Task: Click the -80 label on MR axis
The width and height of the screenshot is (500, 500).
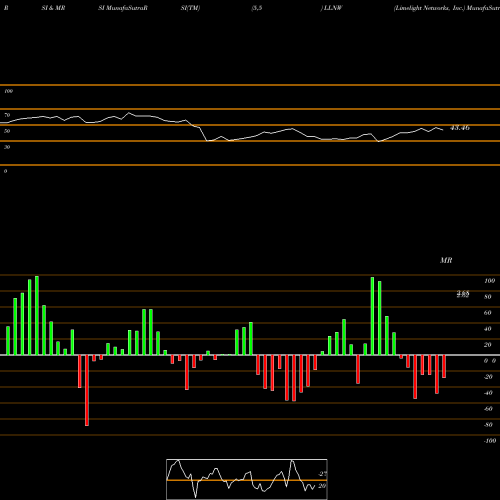Action: coord(488,425)
